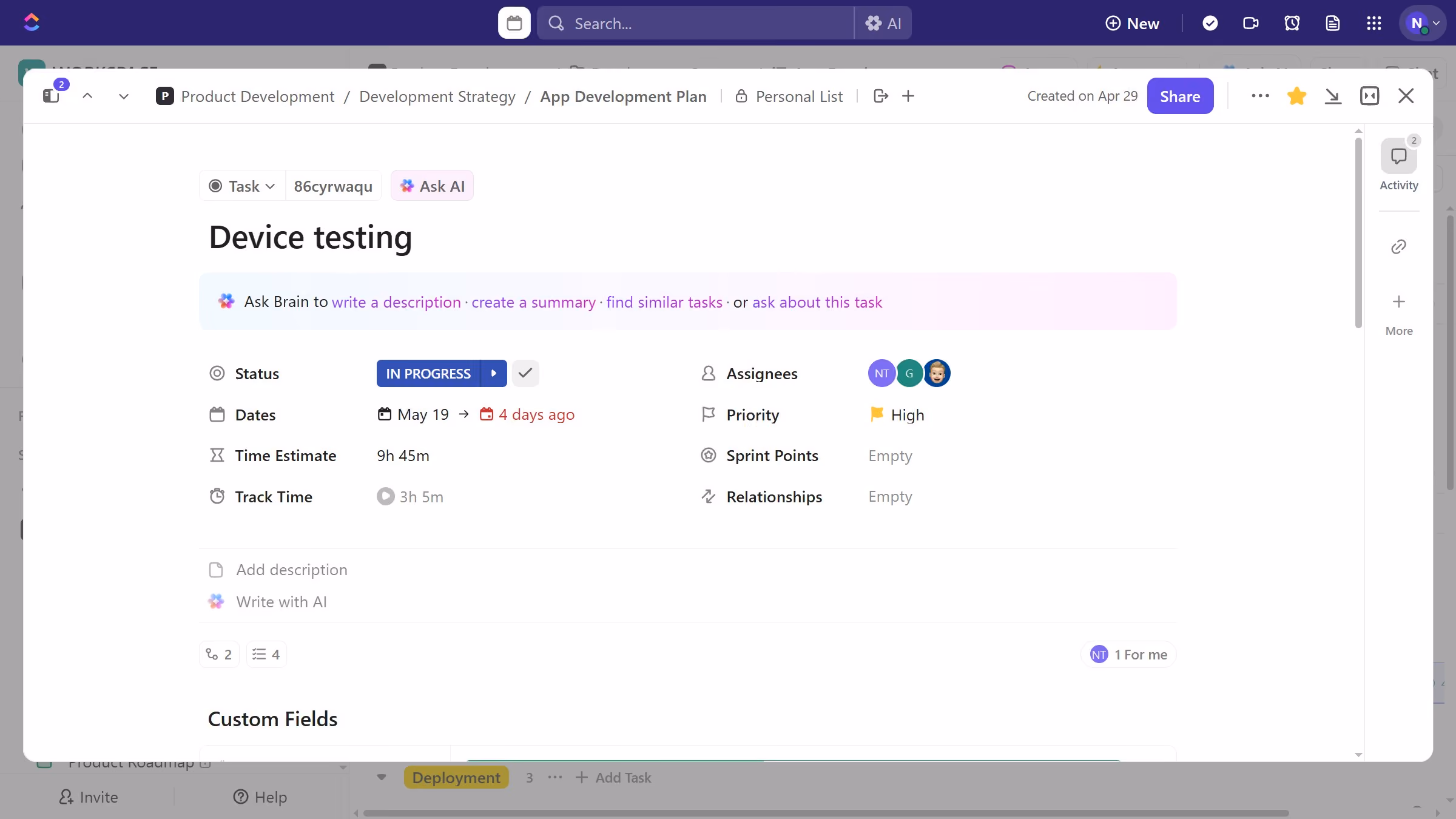The image size is (1456, 819).
Task: Ask Brain to create a summary
Action: 533,302
